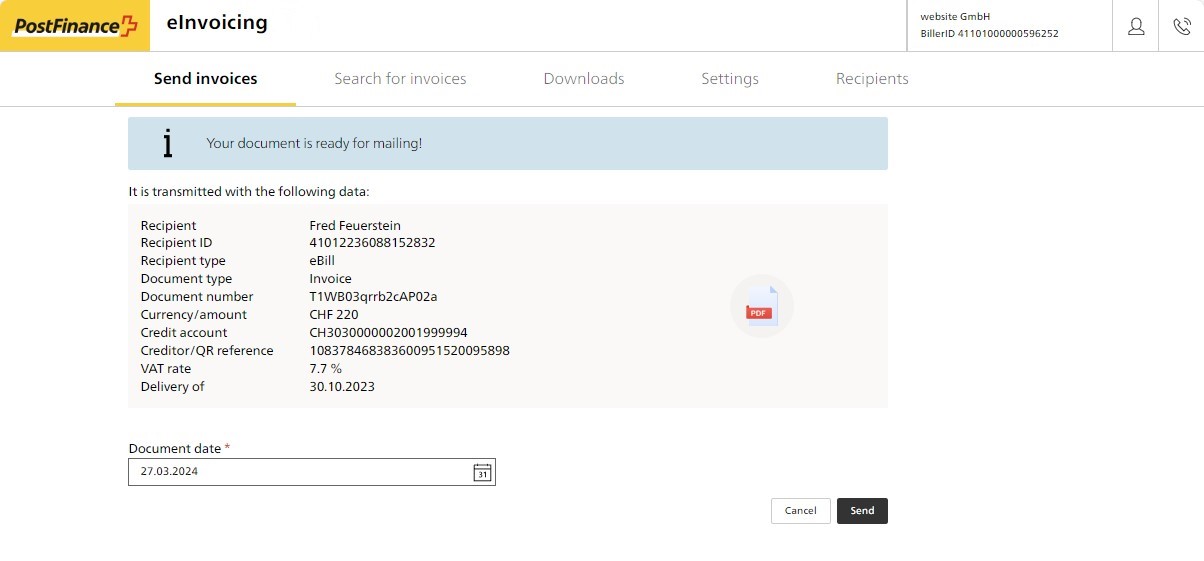Click the info icon in the banner
The width and height of the screenshot is (1204, 561).
click(168, 143)
